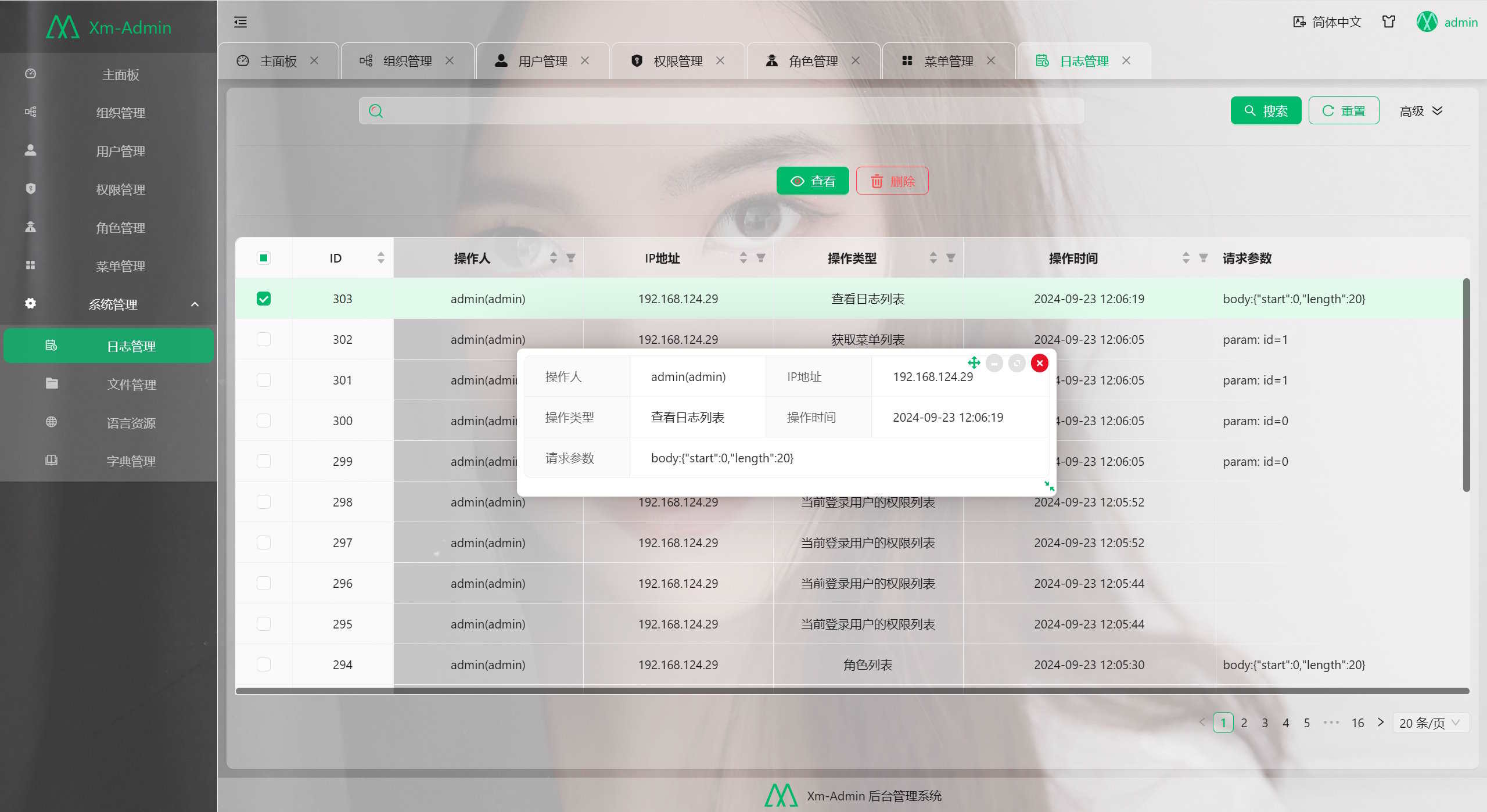Sort by 操作时间 column arrows
Screen dimensions: 1487x812
(1186, 257)
